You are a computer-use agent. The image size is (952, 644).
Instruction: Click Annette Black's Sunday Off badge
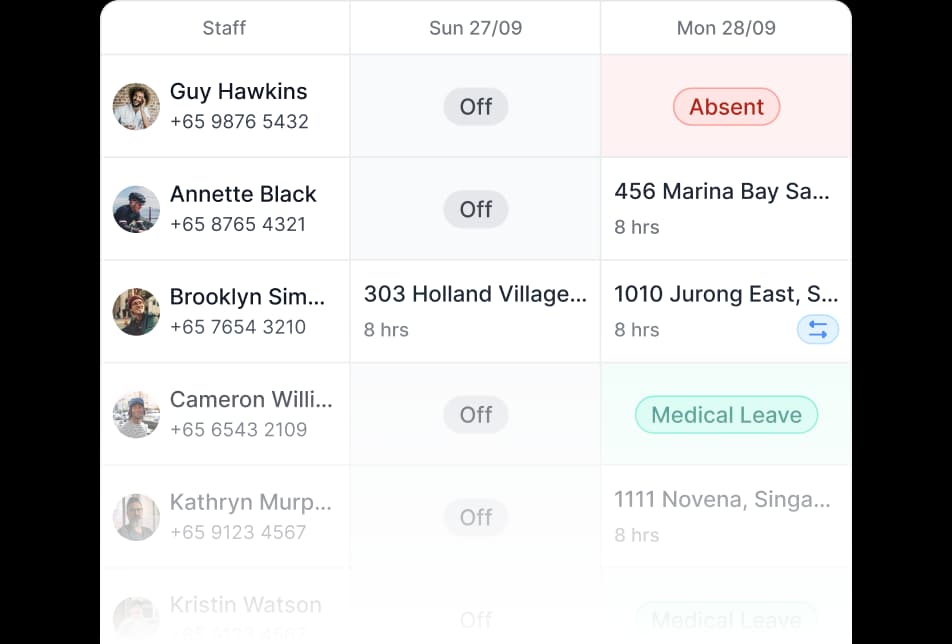[x=476, y=210]
